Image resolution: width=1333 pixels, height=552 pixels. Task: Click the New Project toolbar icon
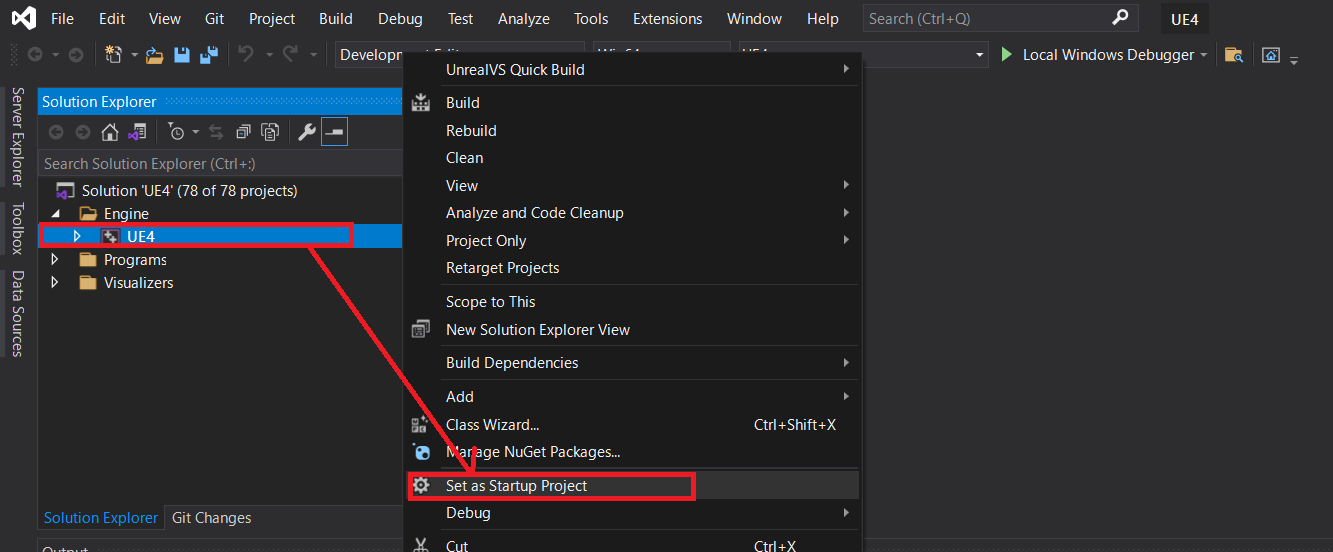pos(114,55)
